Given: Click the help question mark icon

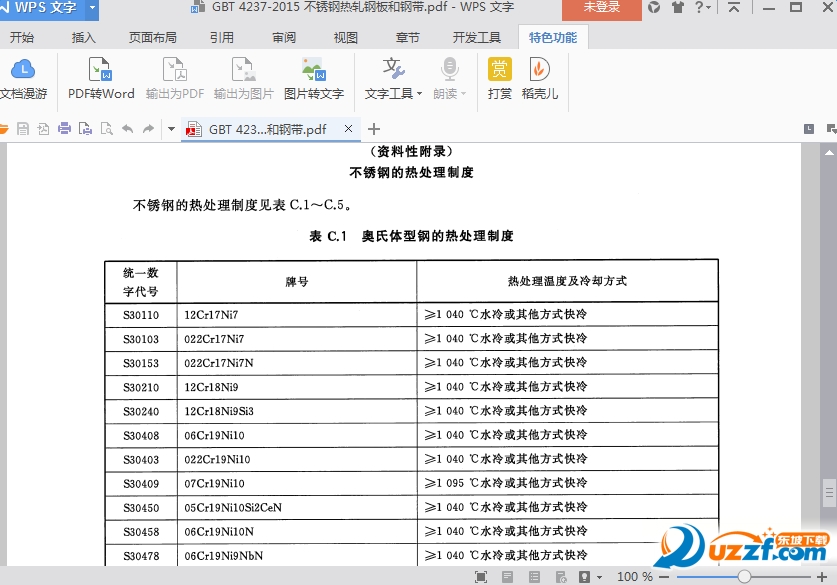Looking at the screenshot, I should [699, 7].
